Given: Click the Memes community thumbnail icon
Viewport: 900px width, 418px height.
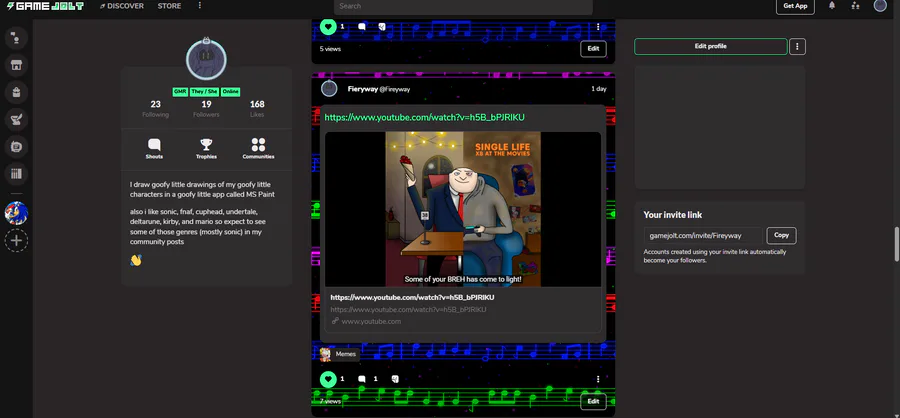Looking at the screenshot, I should click(x=325, y=354).
